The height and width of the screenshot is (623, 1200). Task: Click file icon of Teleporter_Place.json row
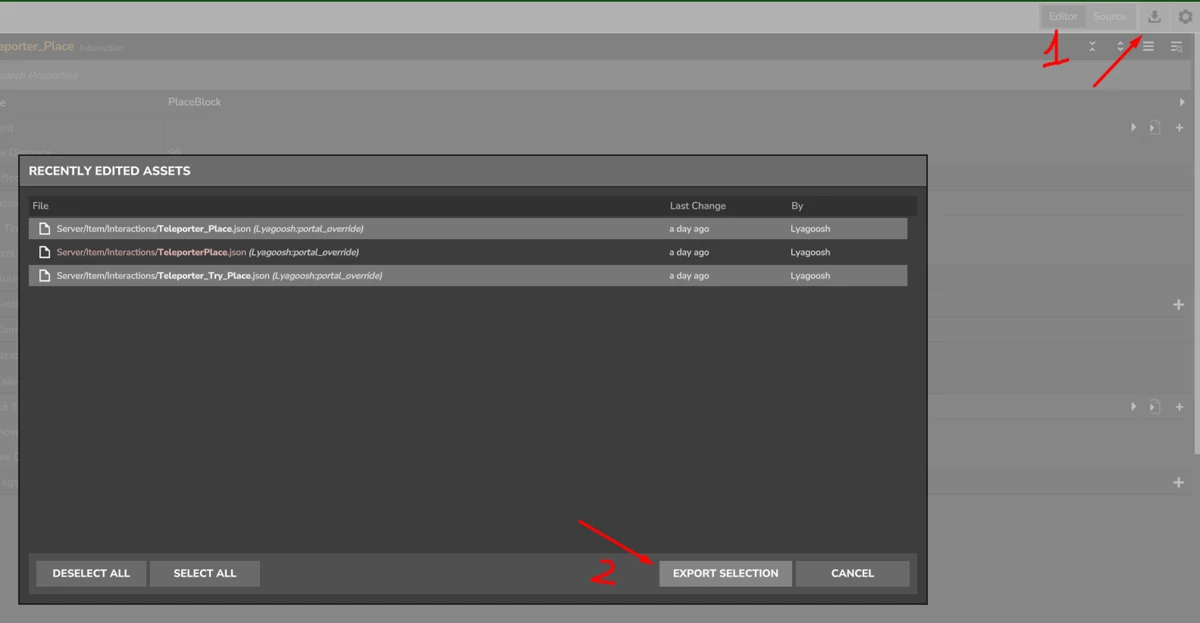click(44, 229)
